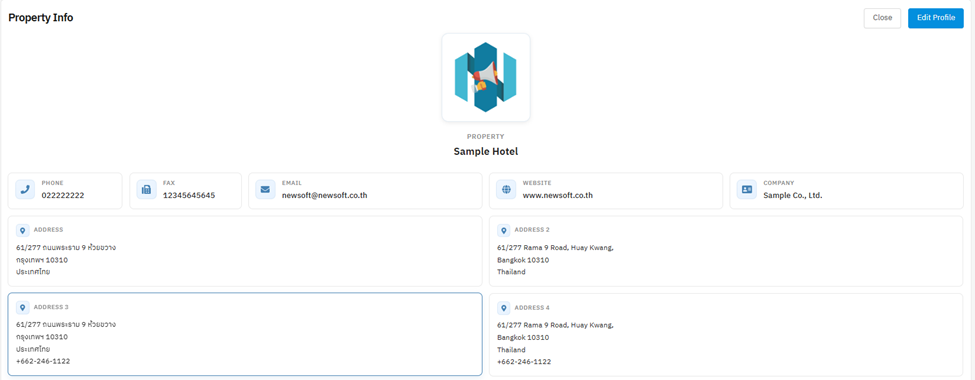Click the Address 4 location pin icon
The image size is (975, 380).
[x=504, y=308]
